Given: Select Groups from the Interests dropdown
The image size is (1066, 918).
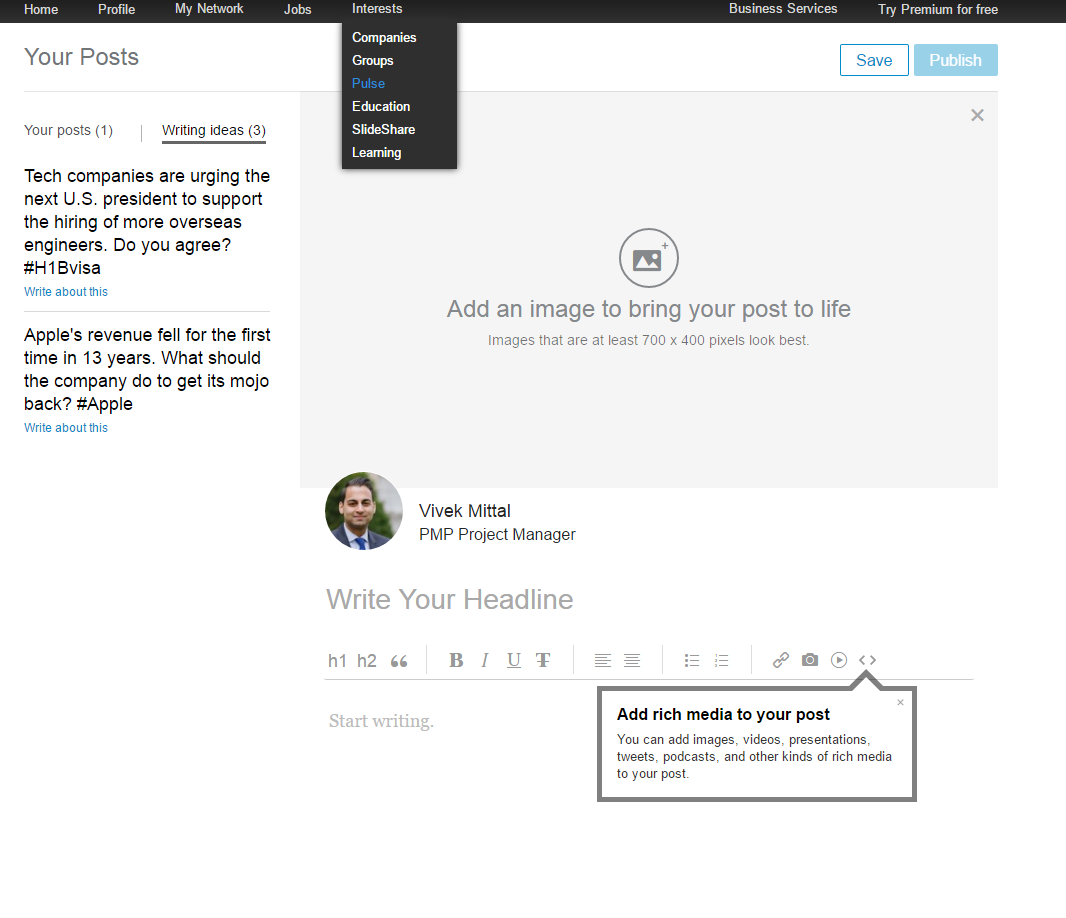Looking at the screenshot, I should pos(373,61).
